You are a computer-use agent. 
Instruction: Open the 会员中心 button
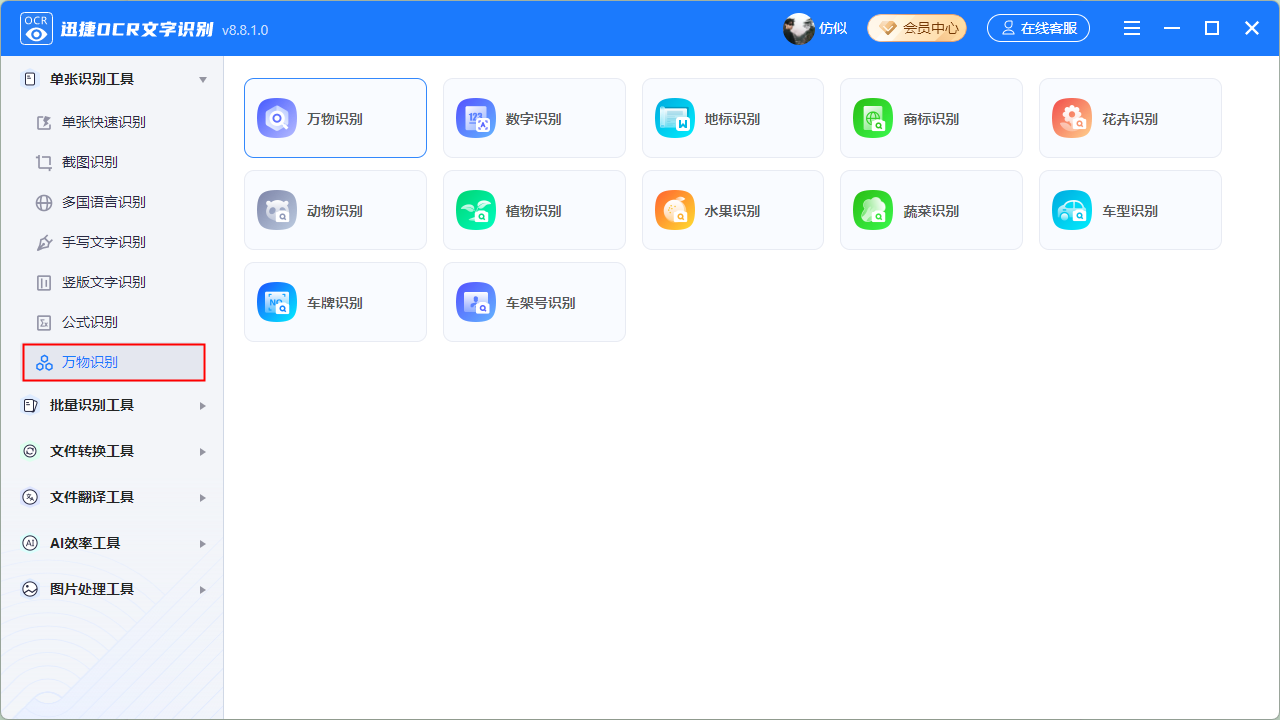(x=917, y=28)
